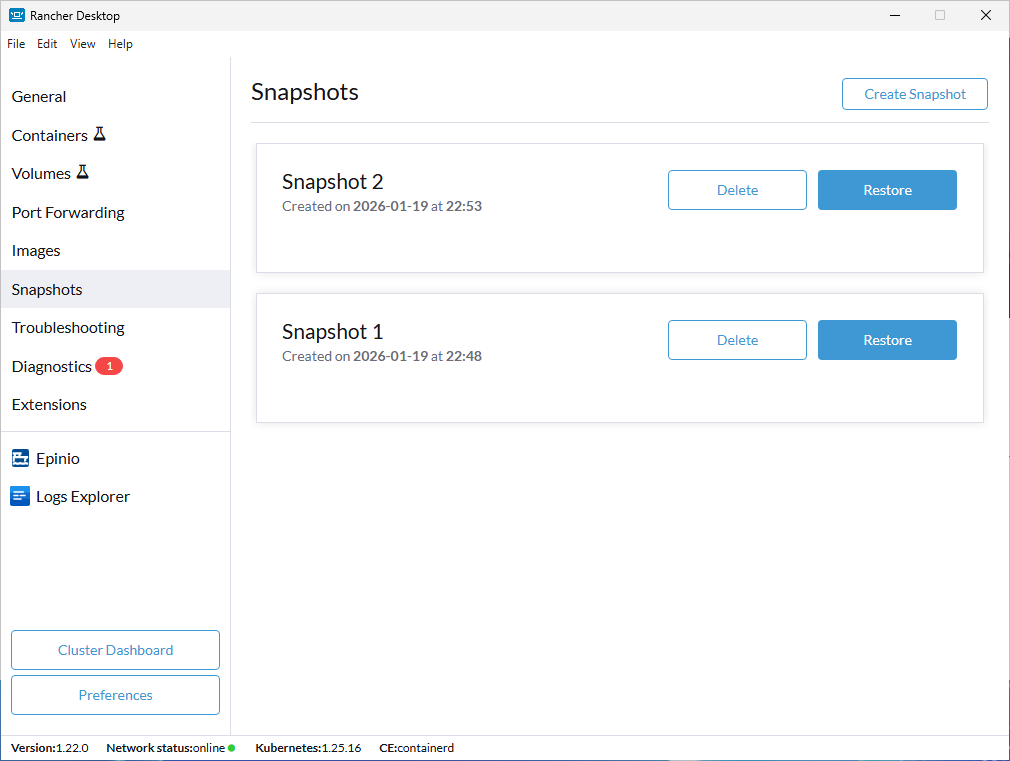Switch to the Images section
1010x761 pixels.
coord(36,250)
